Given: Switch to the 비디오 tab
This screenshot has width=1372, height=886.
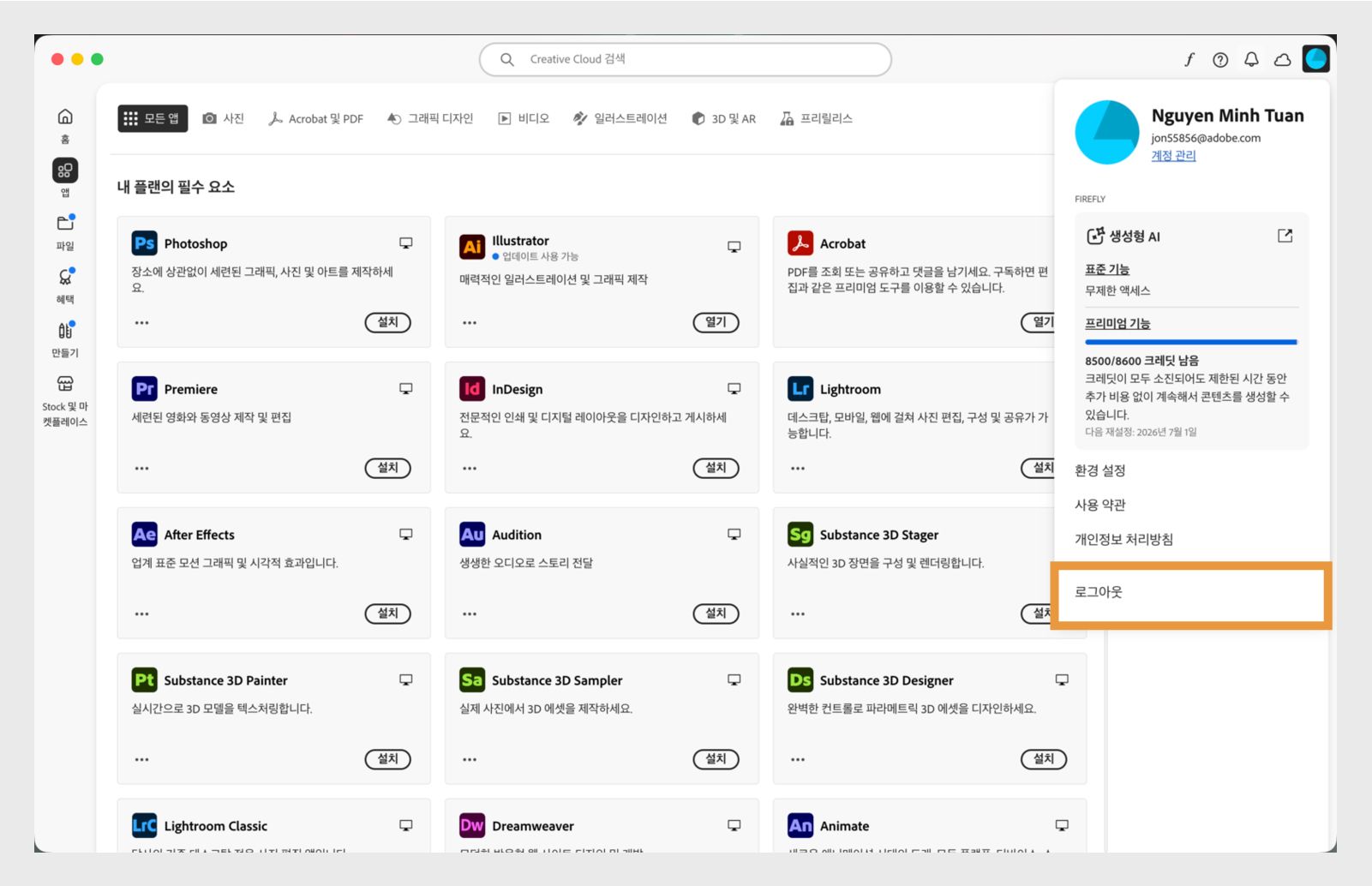Looking at the screenshot, I should click(x=524, y=118).
